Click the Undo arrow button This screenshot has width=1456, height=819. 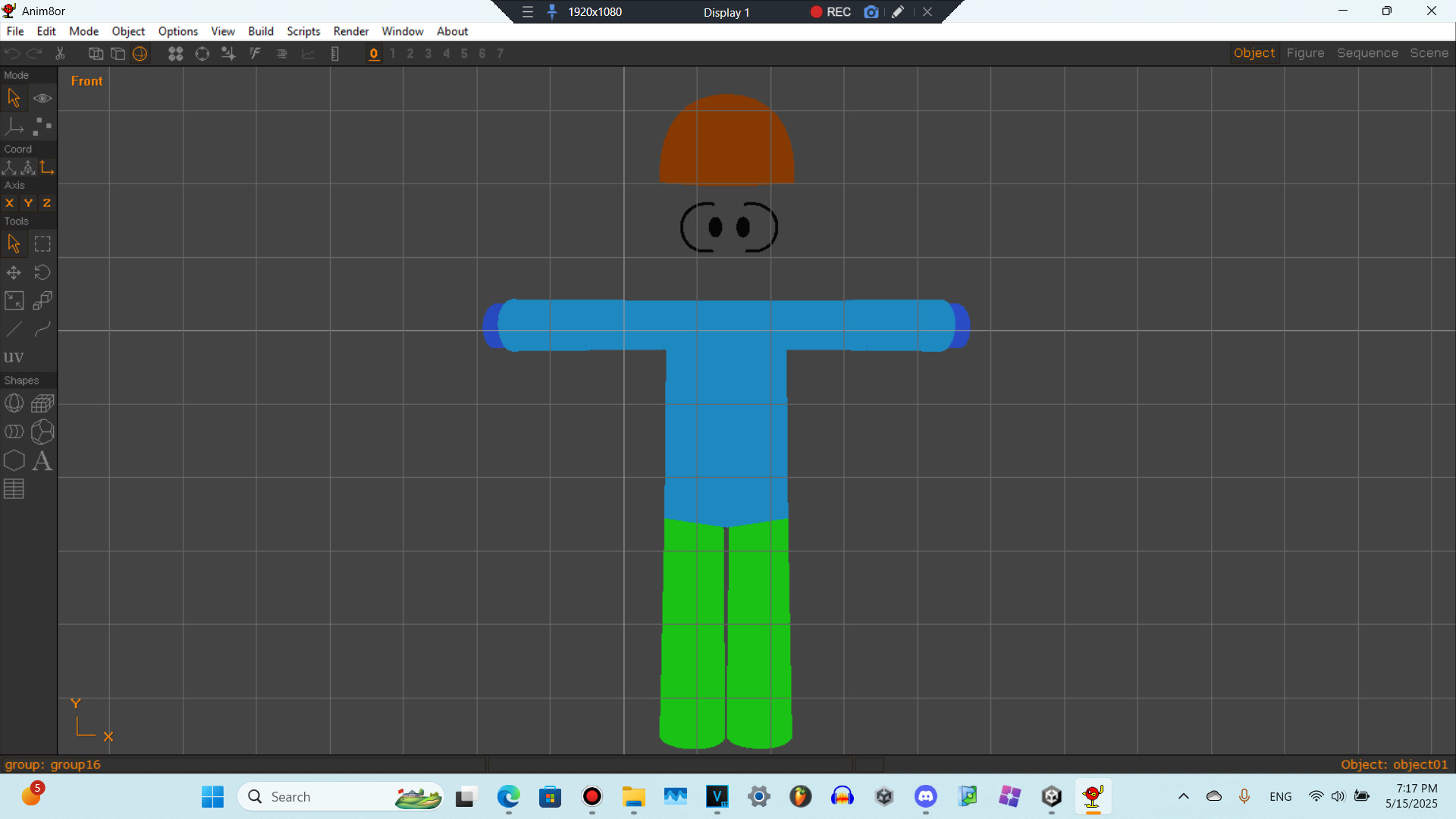[x=11, y=53]
